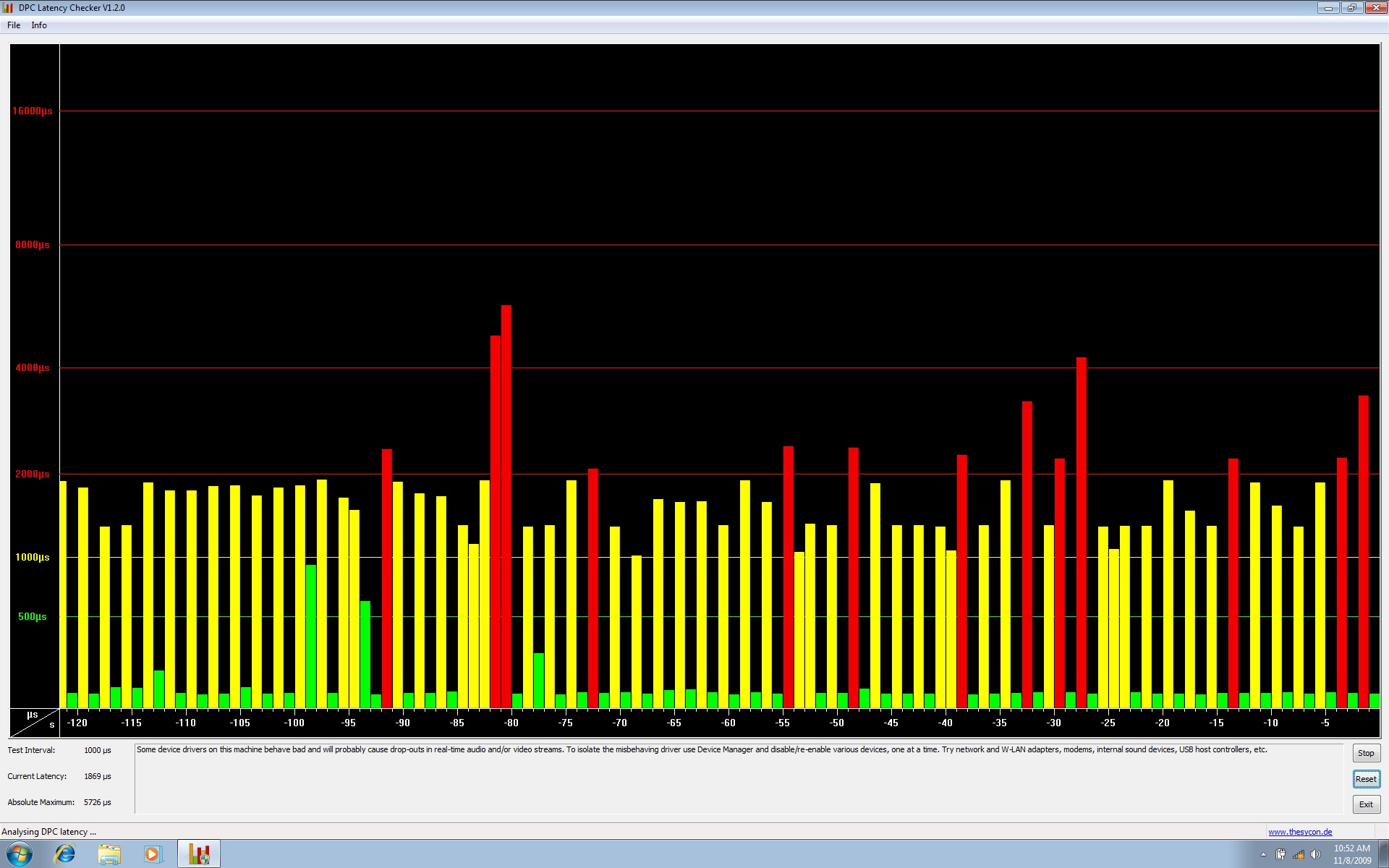This screenshot has width=1389, height=868.
Task: Click the -5 time axis label
Action: click(x=1325, y=723)
